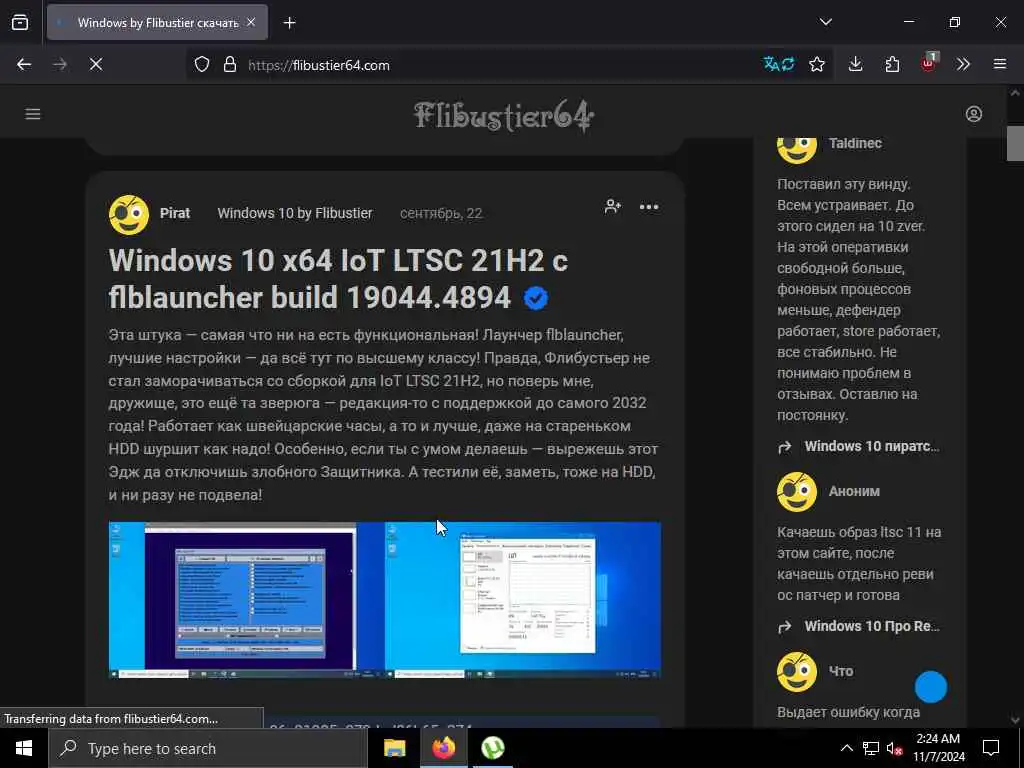The width and height of the screenshot is (1024, 768).
Task: Open muted volume tray icon
Action: click(x=895, y=748)
